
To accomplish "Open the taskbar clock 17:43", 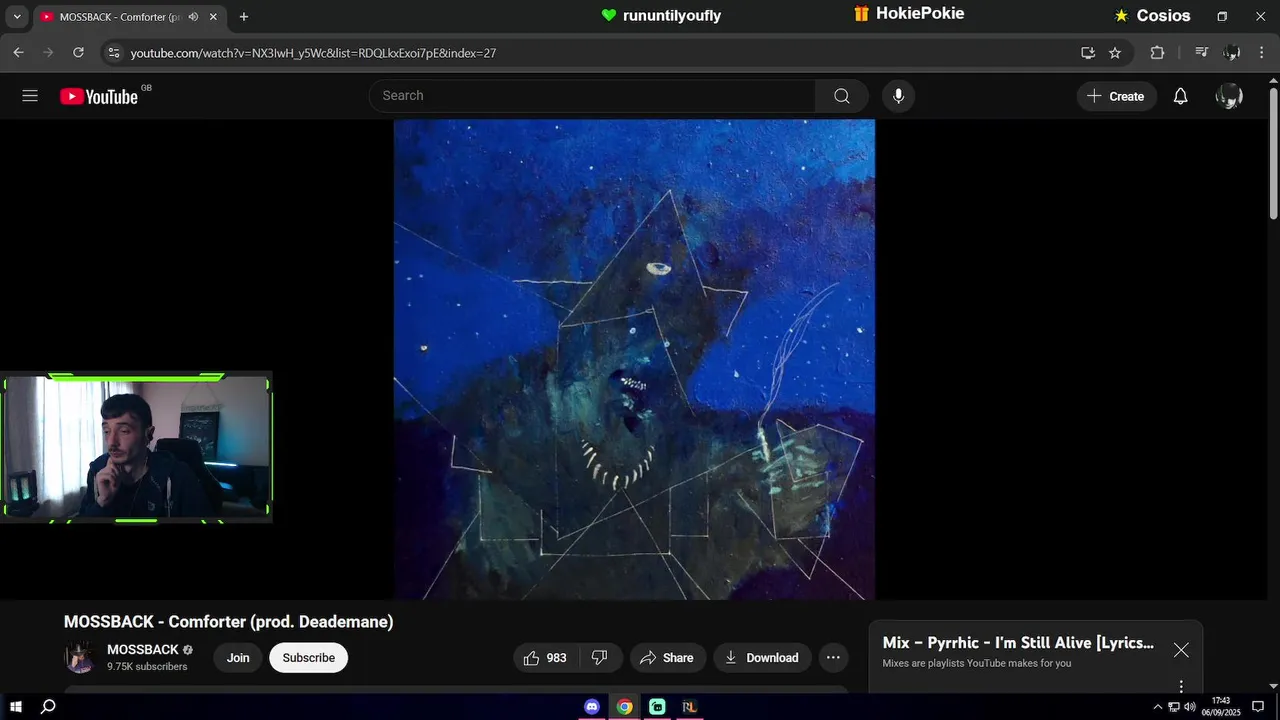I will pos(1221,707).
